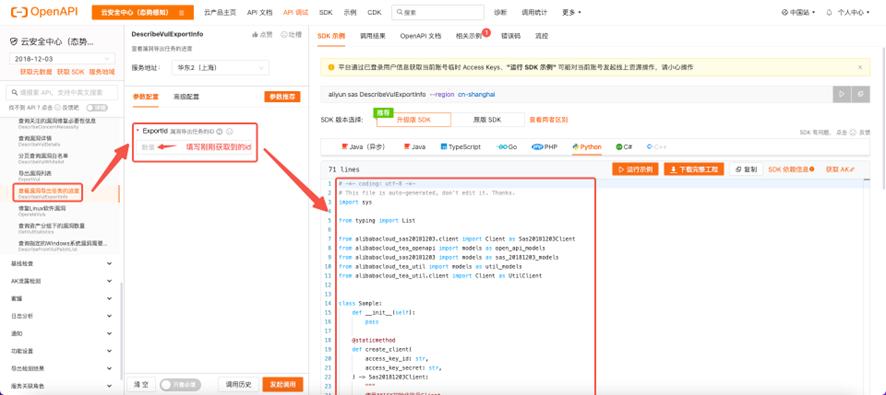Select the 升级版 SDK option
886x395 pixels.
[x=414, y=120]
